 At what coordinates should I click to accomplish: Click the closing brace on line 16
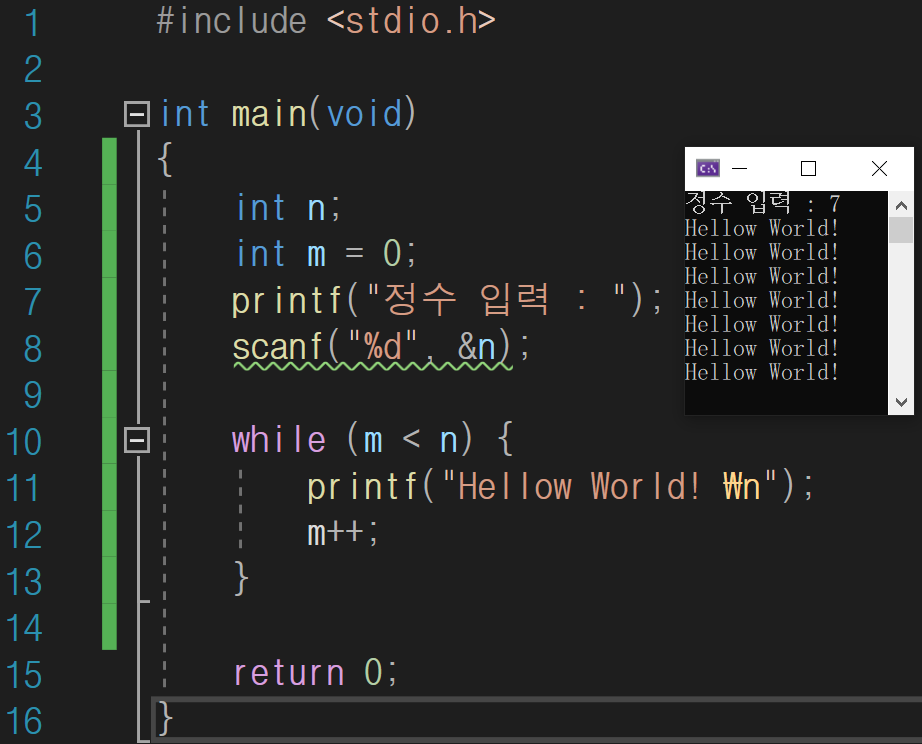tap(165, 718)
